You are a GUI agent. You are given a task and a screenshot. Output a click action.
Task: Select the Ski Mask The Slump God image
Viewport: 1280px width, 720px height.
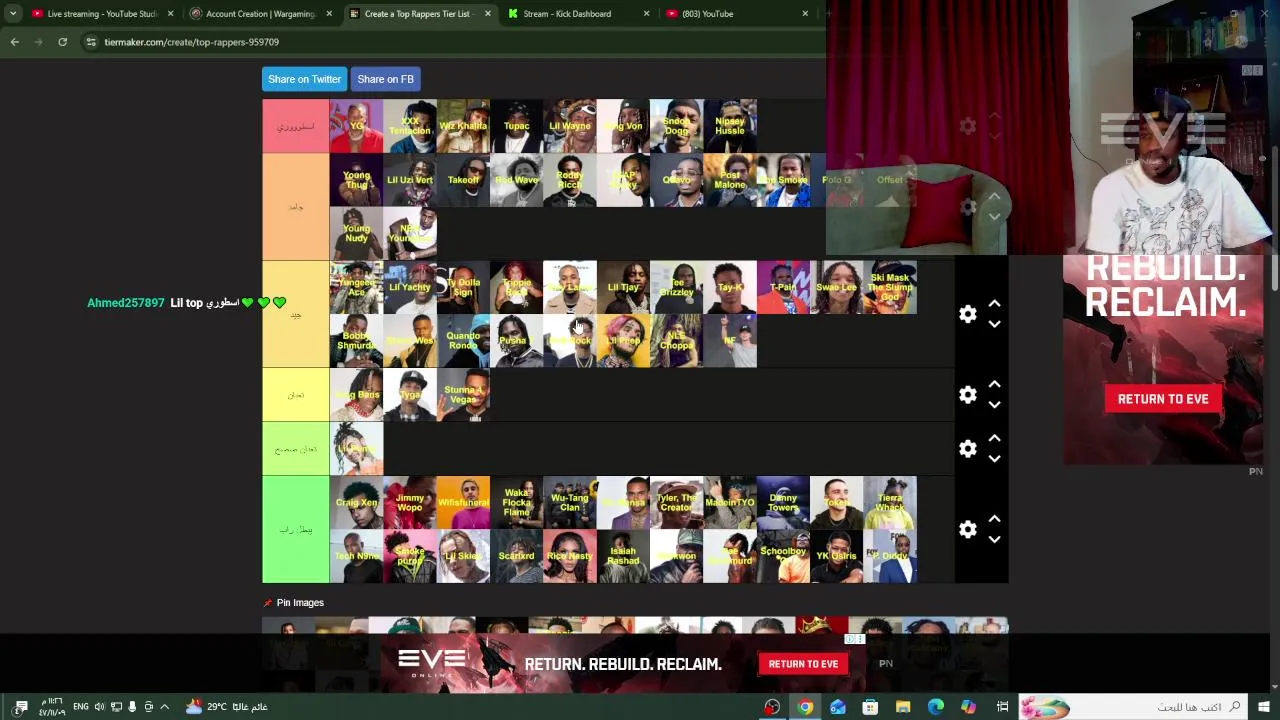[890, 287]
